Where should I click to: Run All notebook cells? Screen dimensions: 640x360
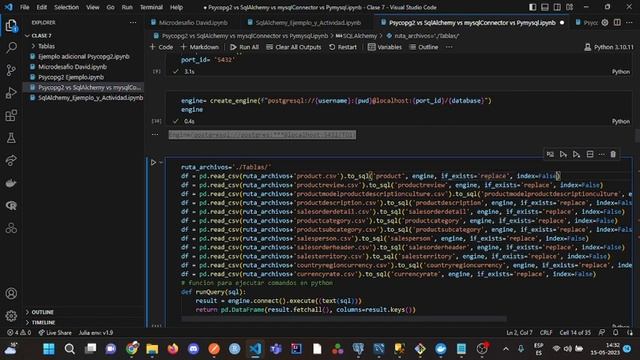pyautogui.click(x=244, y=47)
